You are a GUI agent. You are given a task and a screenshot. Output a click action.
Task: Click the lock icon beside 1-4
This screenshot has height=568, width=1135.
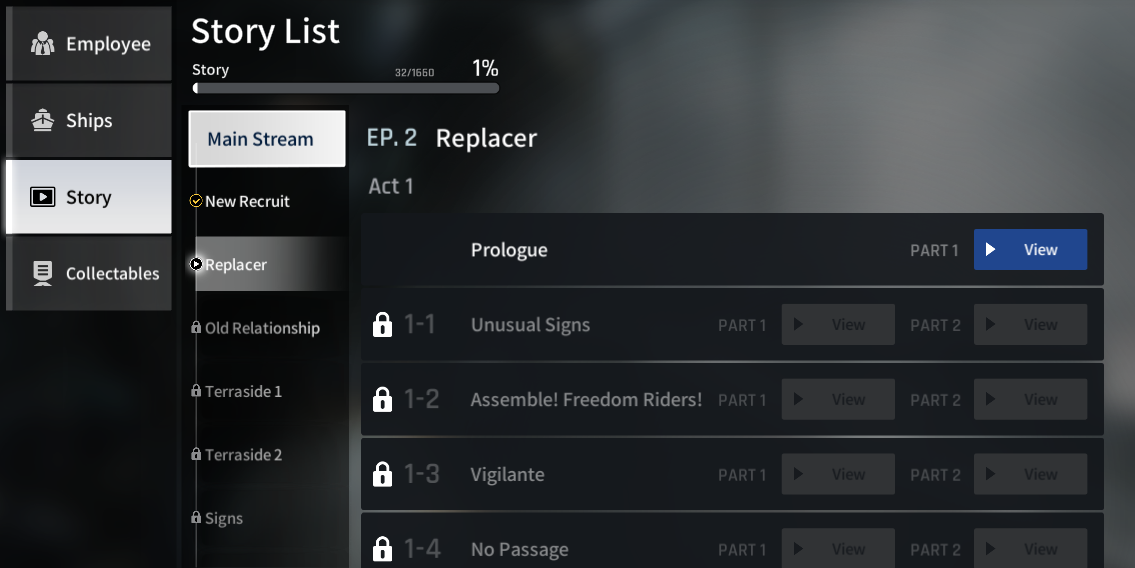pyautogui.click(x=382, y=549)
